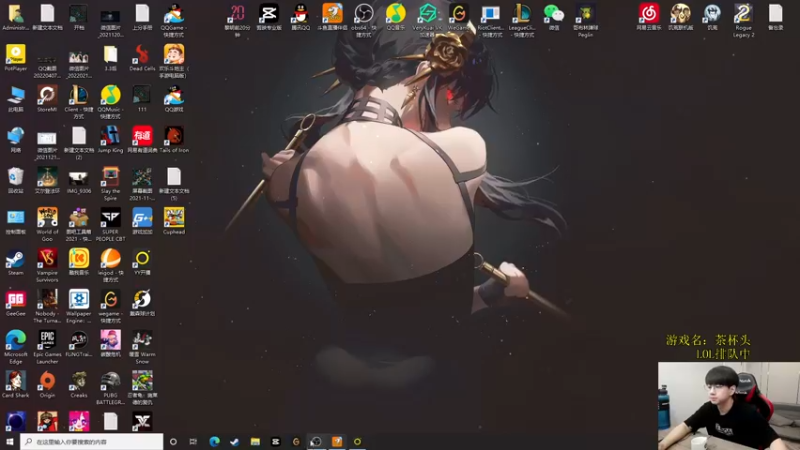Screen dimensions: 800x450
Task: Open the Tencent QQ penguin shortcut
Action: [x=301, y=17]
